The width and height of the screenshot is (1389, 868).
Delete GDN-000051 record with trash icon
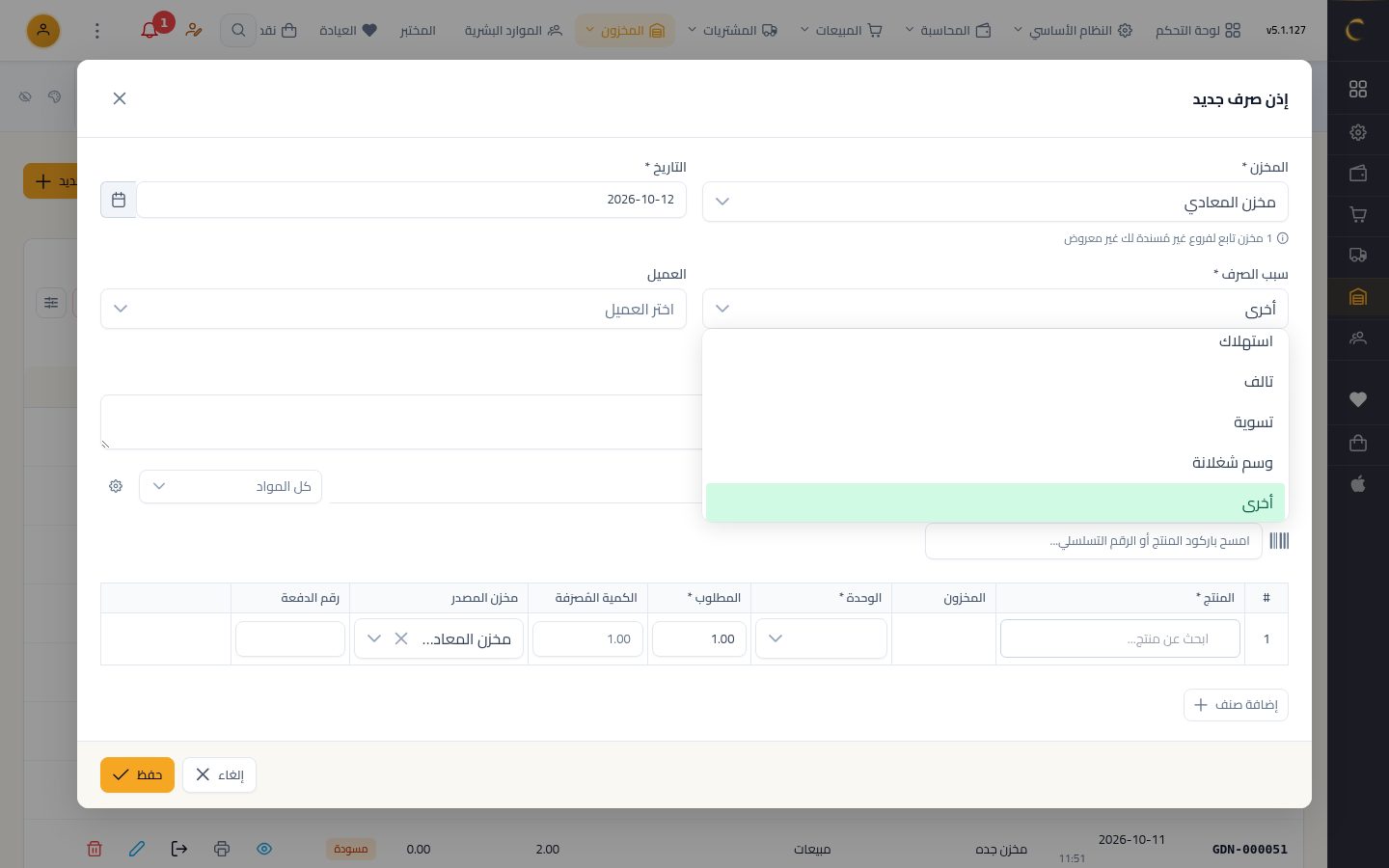(95, 849)
